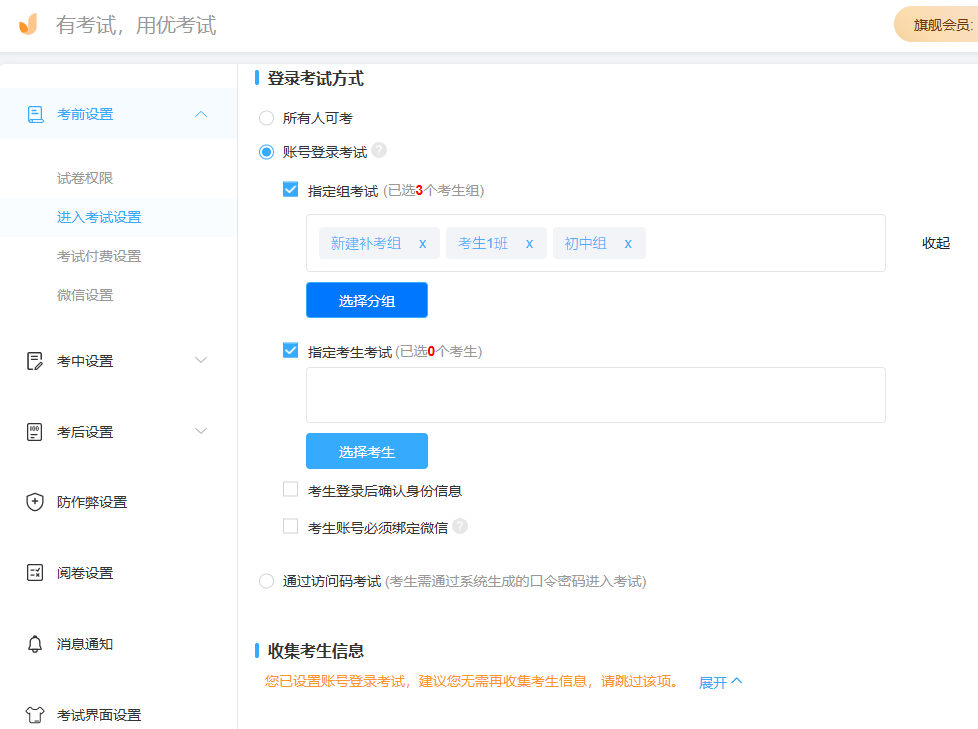Click the 考中设置 menu label
Viewport: 978px width, 729px height.
(x=85, y=361)
